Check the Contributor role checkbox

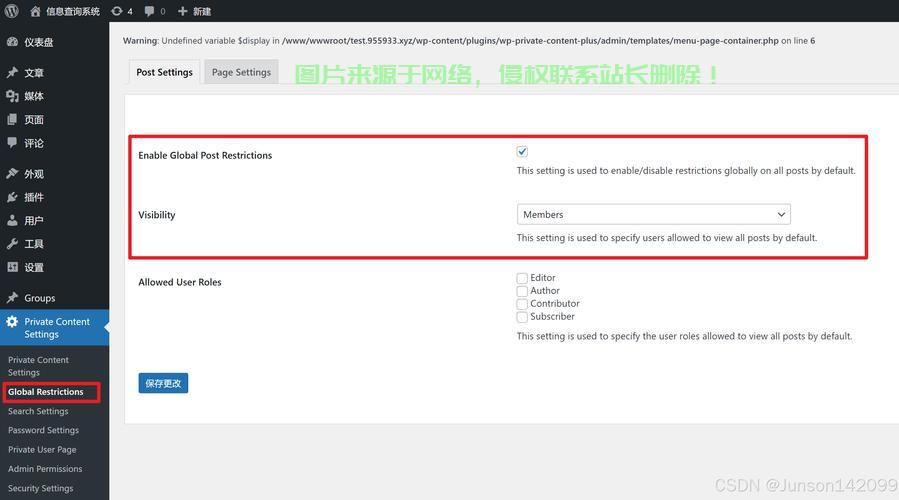(x=522, y=304)
